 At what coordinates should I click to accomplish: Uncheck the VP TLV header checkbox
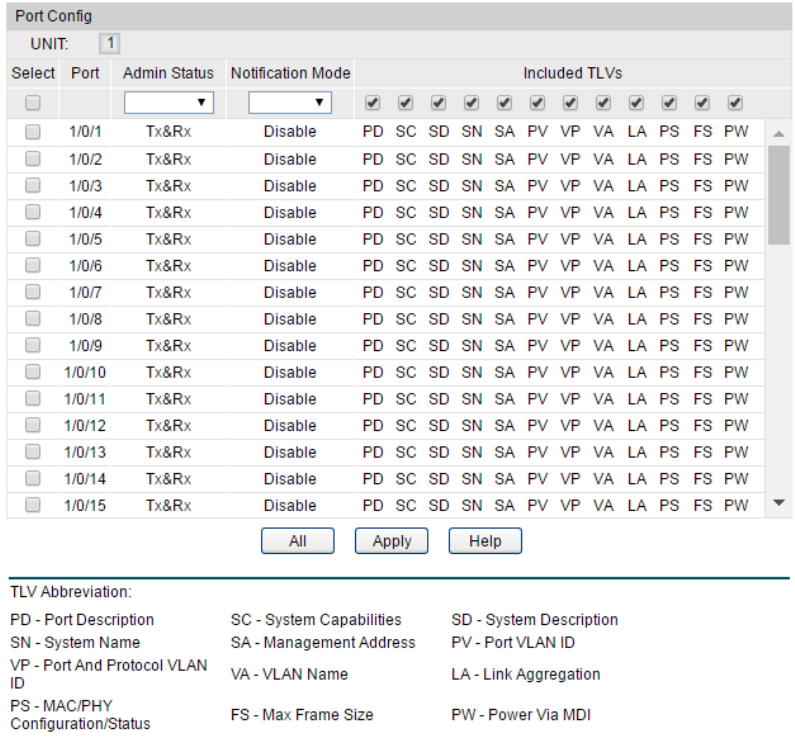pyautogui.click(x=570, y=103)
